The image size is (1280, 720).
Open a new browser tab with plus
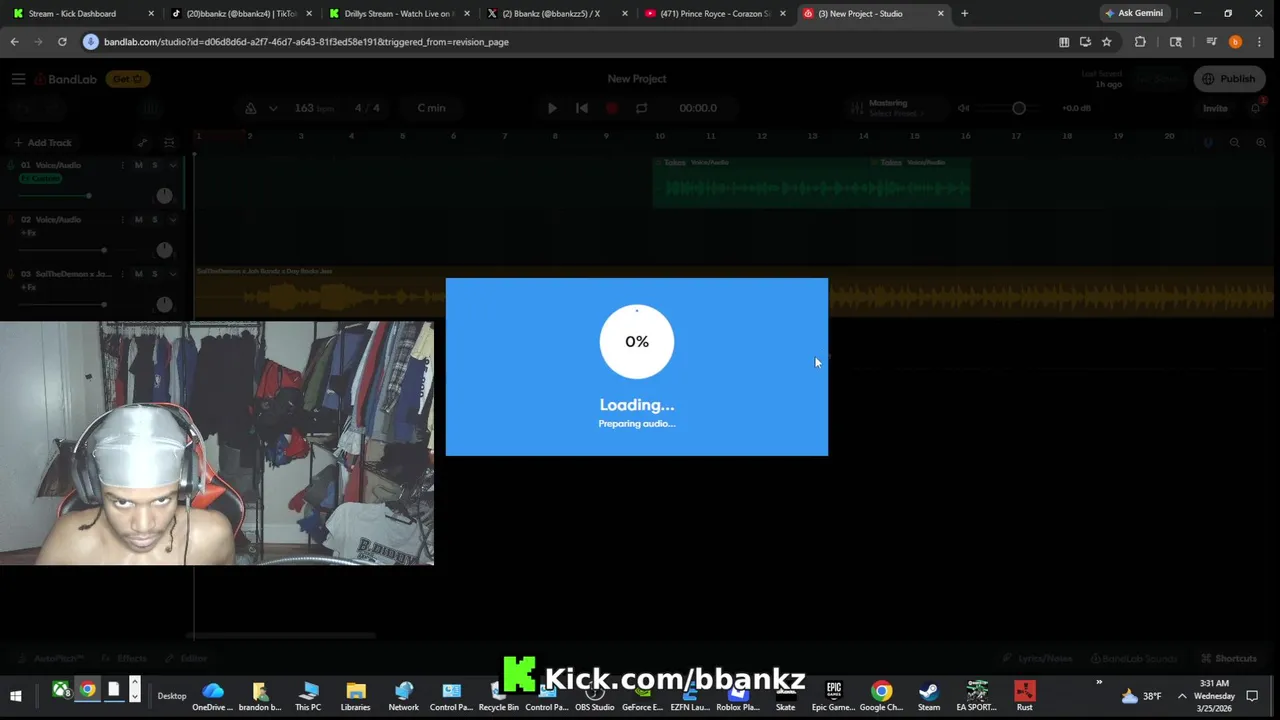tap(964, 13)
